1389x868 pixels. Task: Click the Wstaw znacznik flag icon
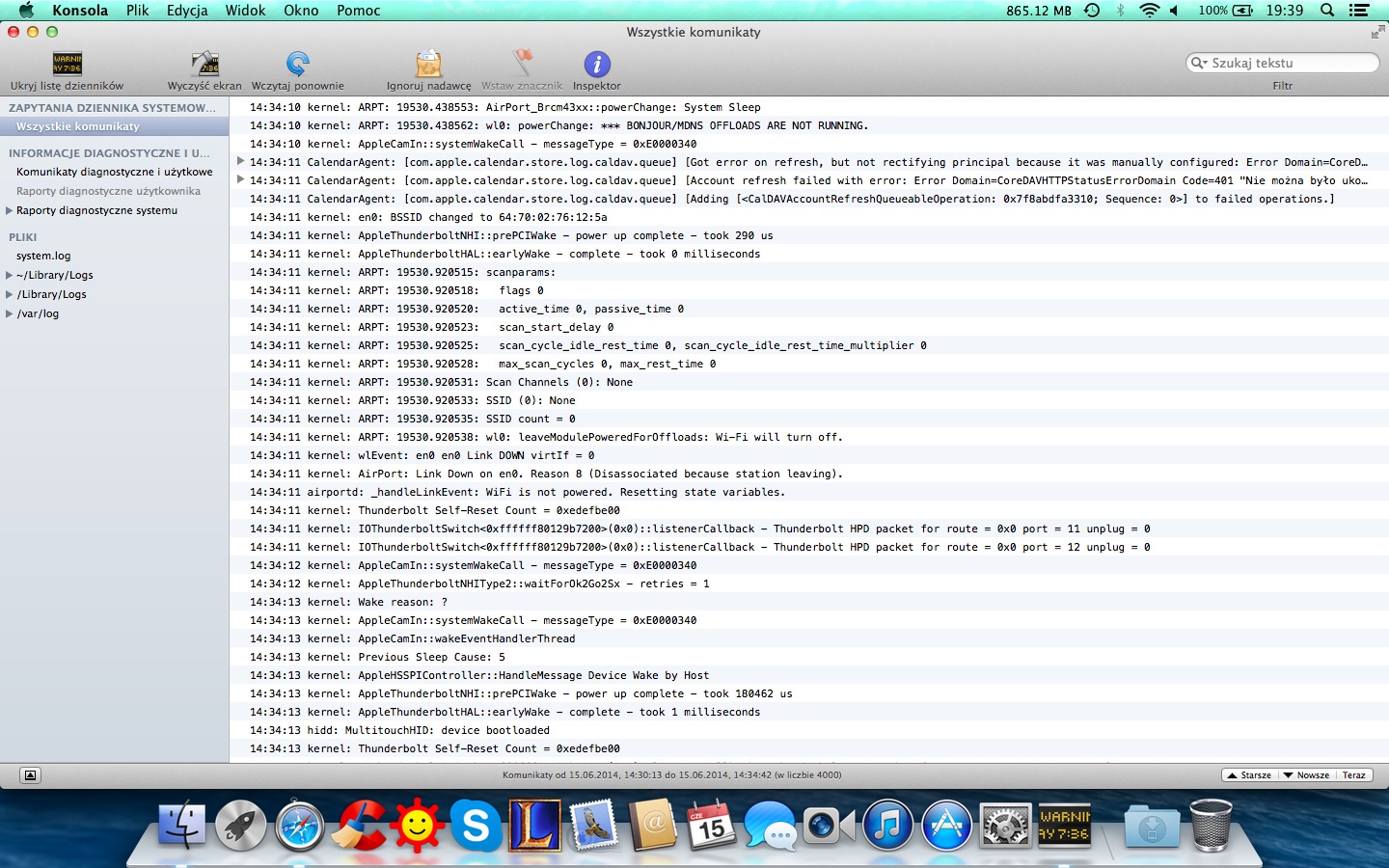click(522, 65)
